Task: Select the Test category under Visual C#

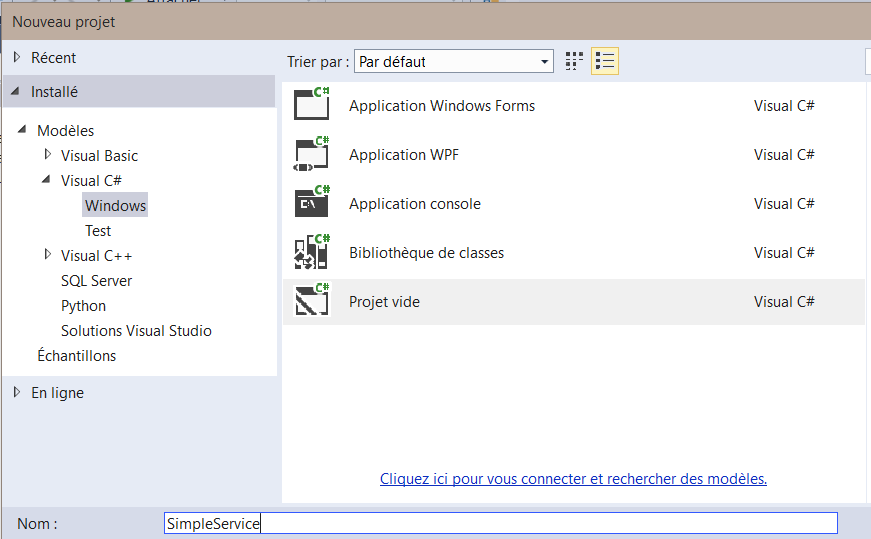Action: point(98,231)
